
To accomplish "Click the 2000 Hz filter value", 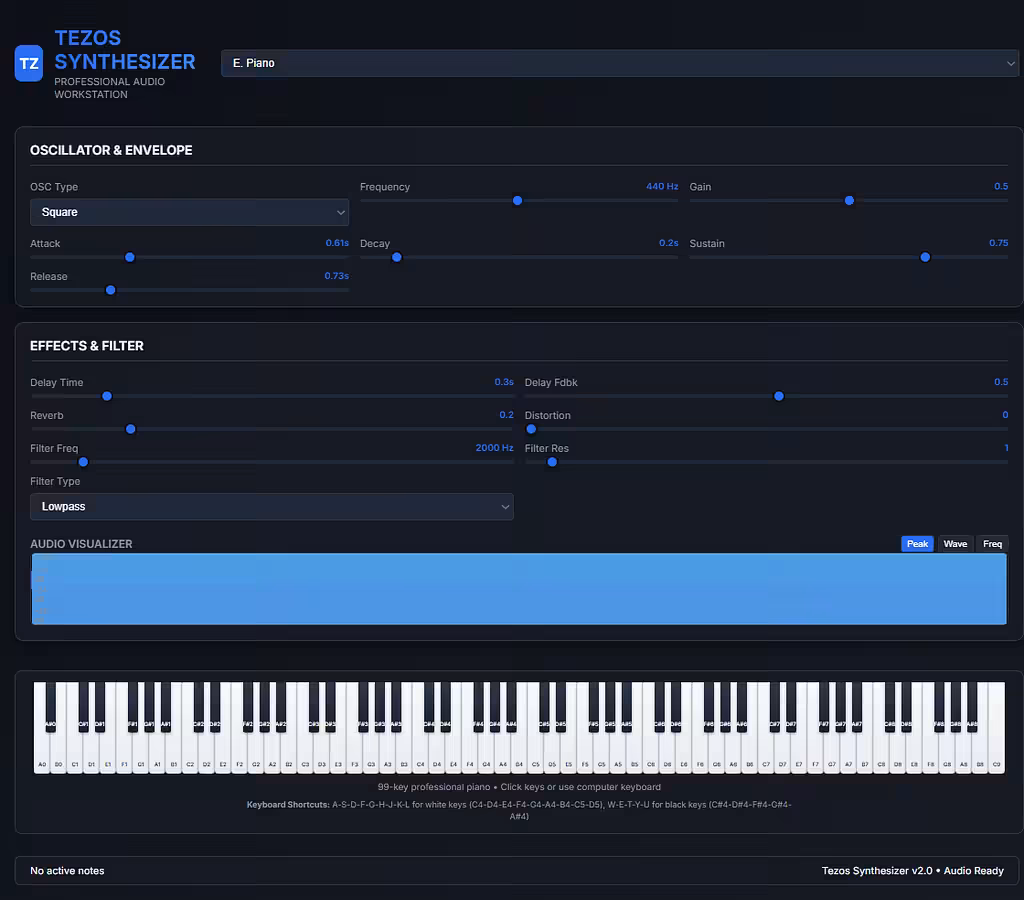I will pos(494,447).
